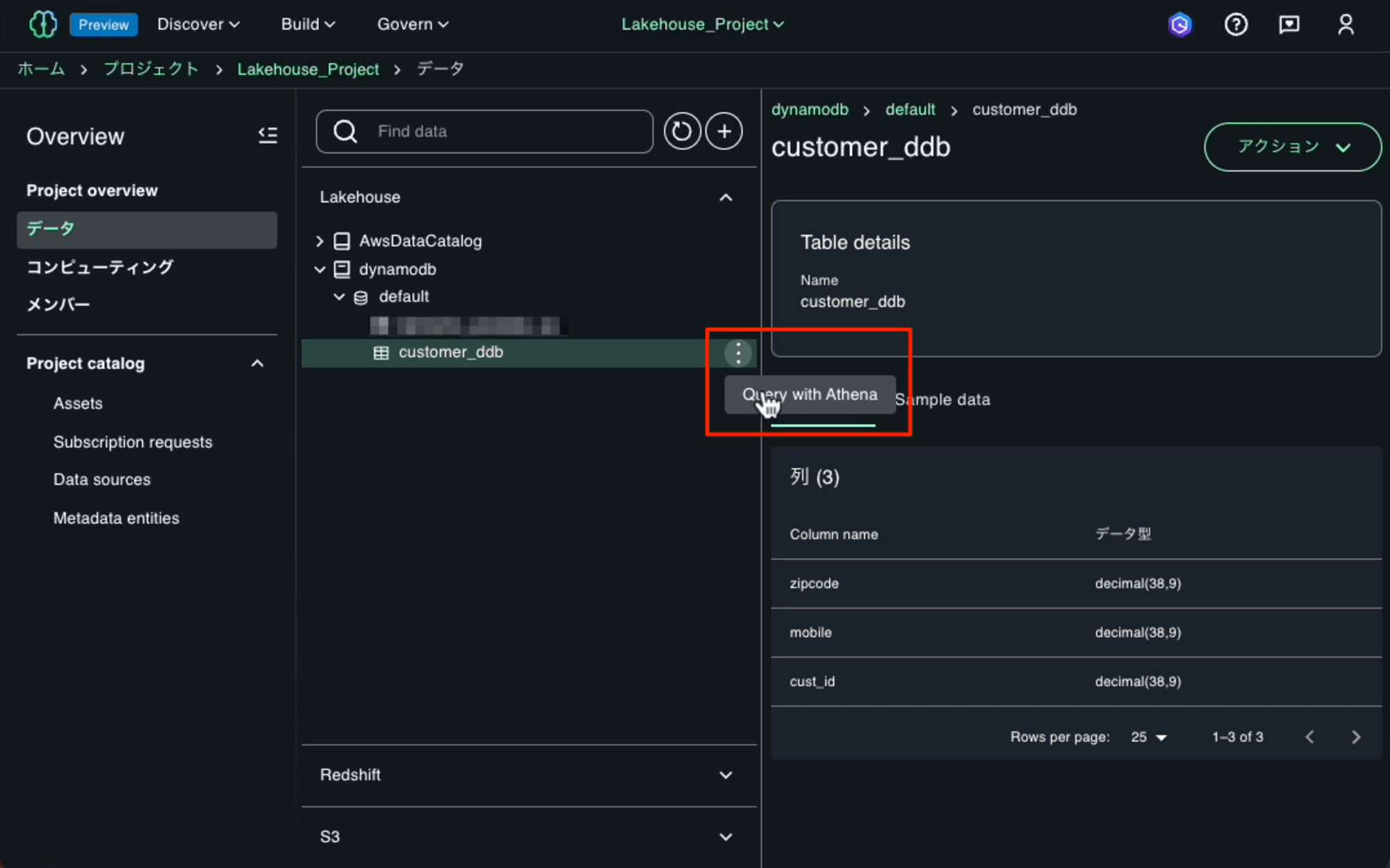The image size is (1390, 868).
Task: Open the three-dot menu for customer_ddb
Action: coord(738,353)
